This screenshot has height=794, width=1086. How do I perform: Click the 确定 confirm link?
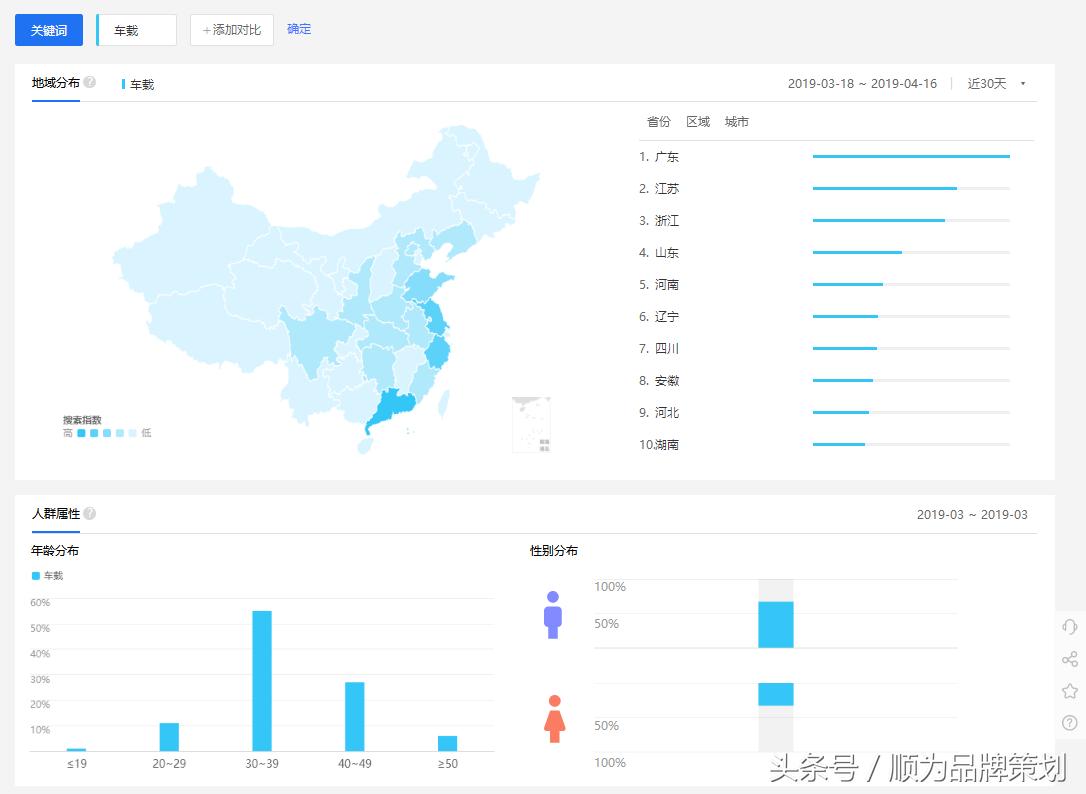pyautogui.click(x=299, y=29)
